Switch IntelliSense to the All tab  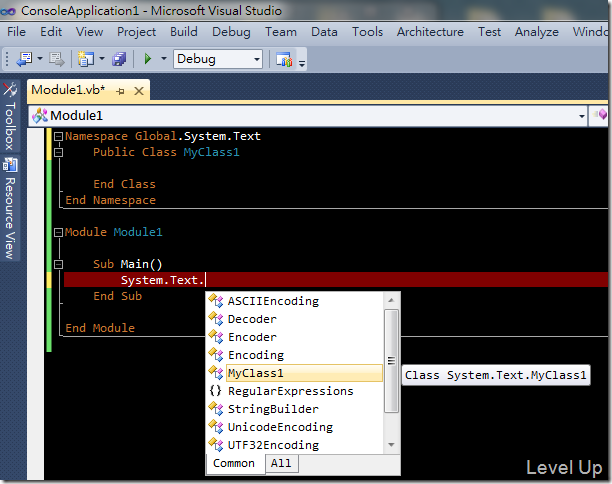pyautogui.click(x=281, y=463)
